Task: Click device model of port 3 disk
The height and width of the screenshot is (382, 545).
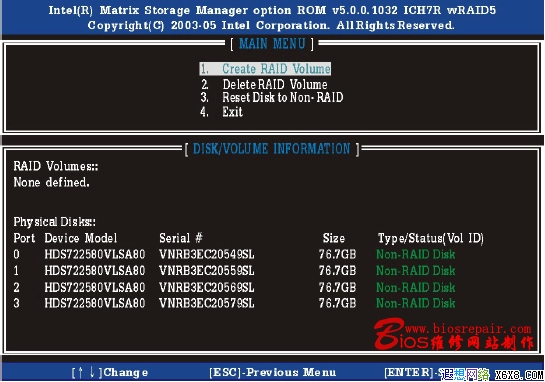Action: (95, 303)
